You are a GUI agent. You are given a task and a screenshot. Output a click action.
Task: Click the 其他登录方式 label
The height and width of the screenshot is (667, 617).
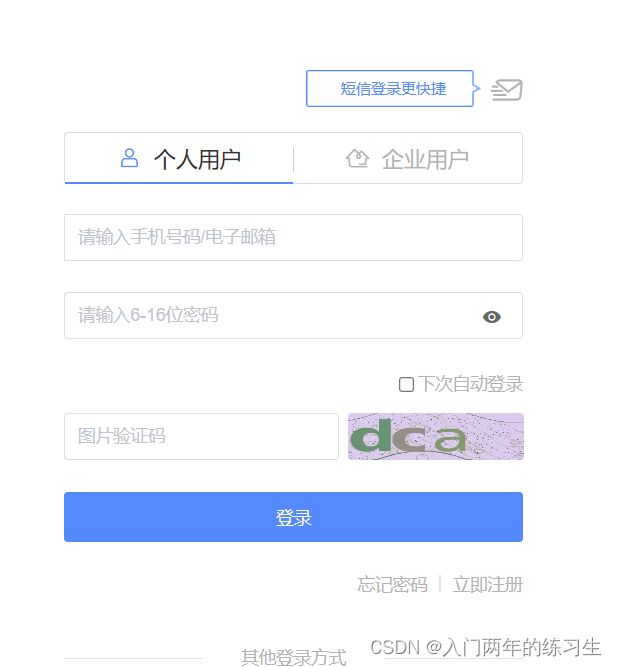click(x=294, y=657)
